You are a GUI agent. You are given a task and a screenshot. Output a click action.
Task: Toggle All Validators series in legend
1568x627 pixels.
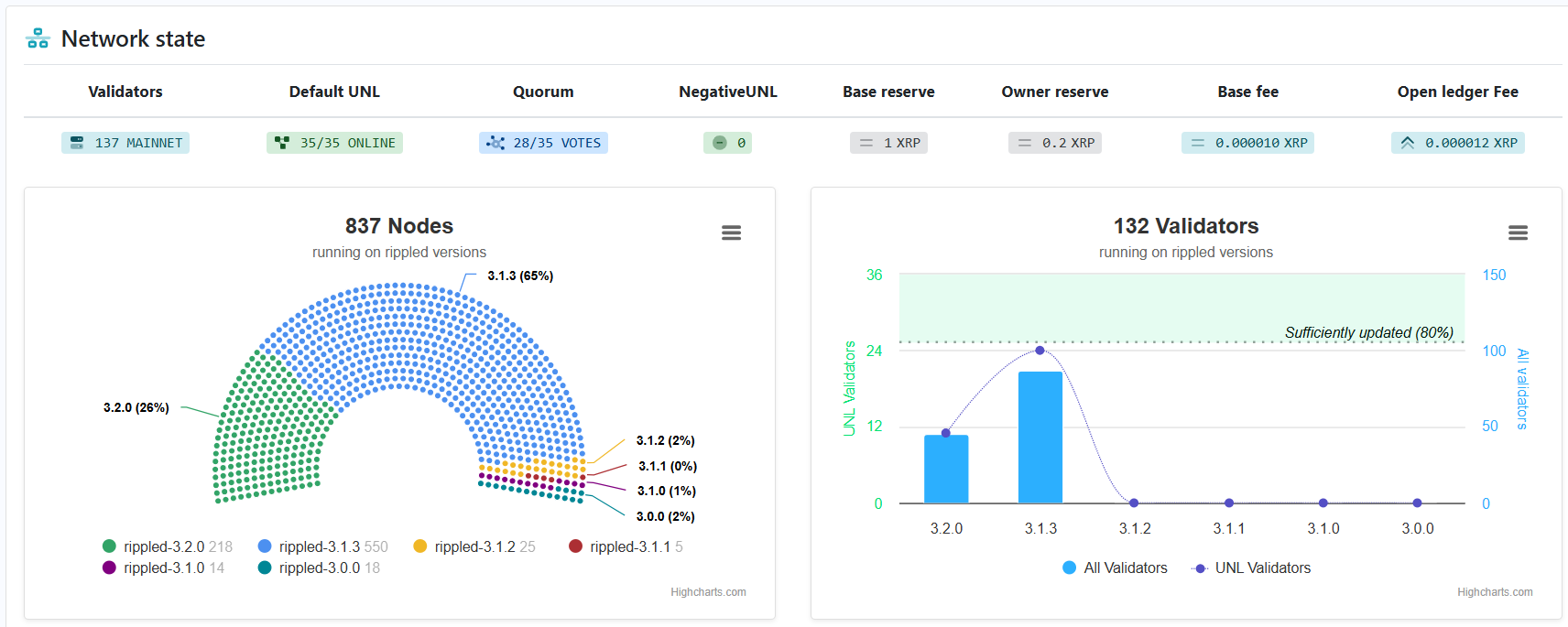coord(1115,568)
